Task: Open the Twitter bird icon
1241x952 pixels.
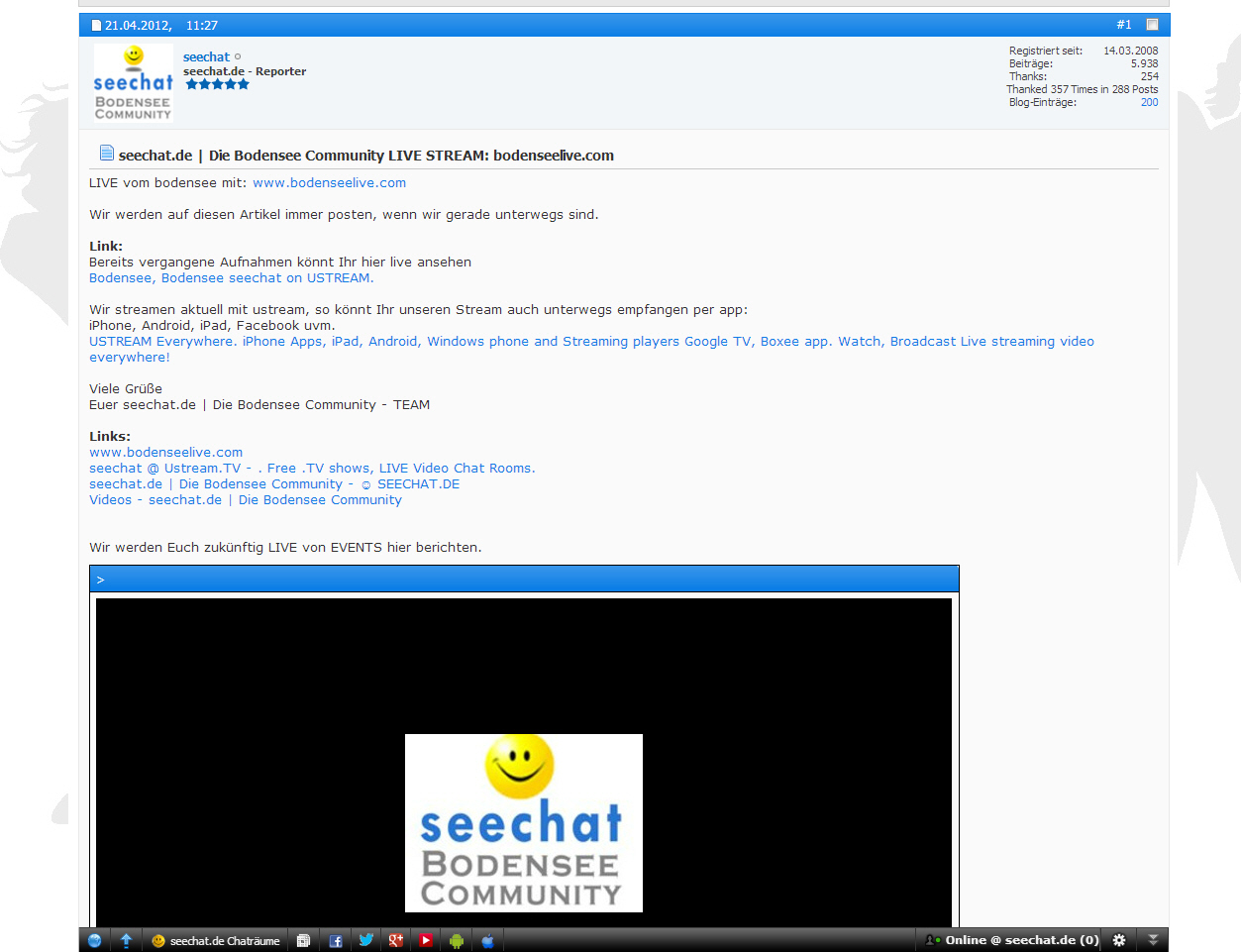Action: (x=366, y=940)
